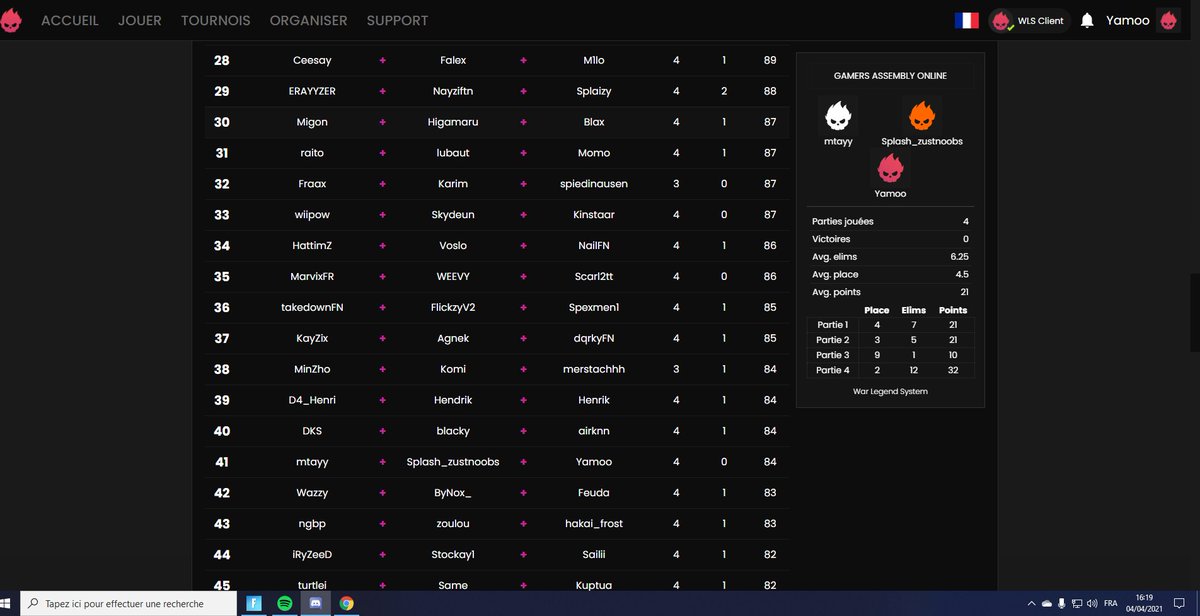Click the GAMERS ASSEMBLY ONLINE title

click(x=890, y=76)
